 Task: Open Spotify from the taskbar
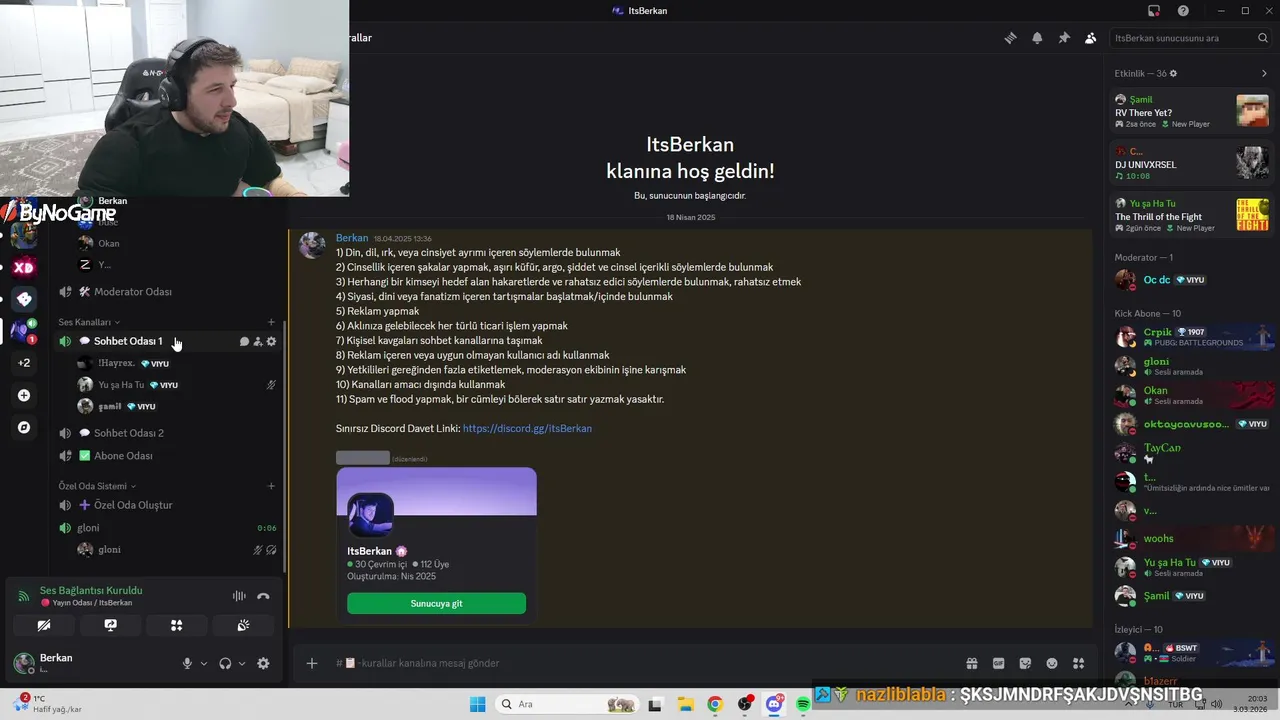coord(803,704)
